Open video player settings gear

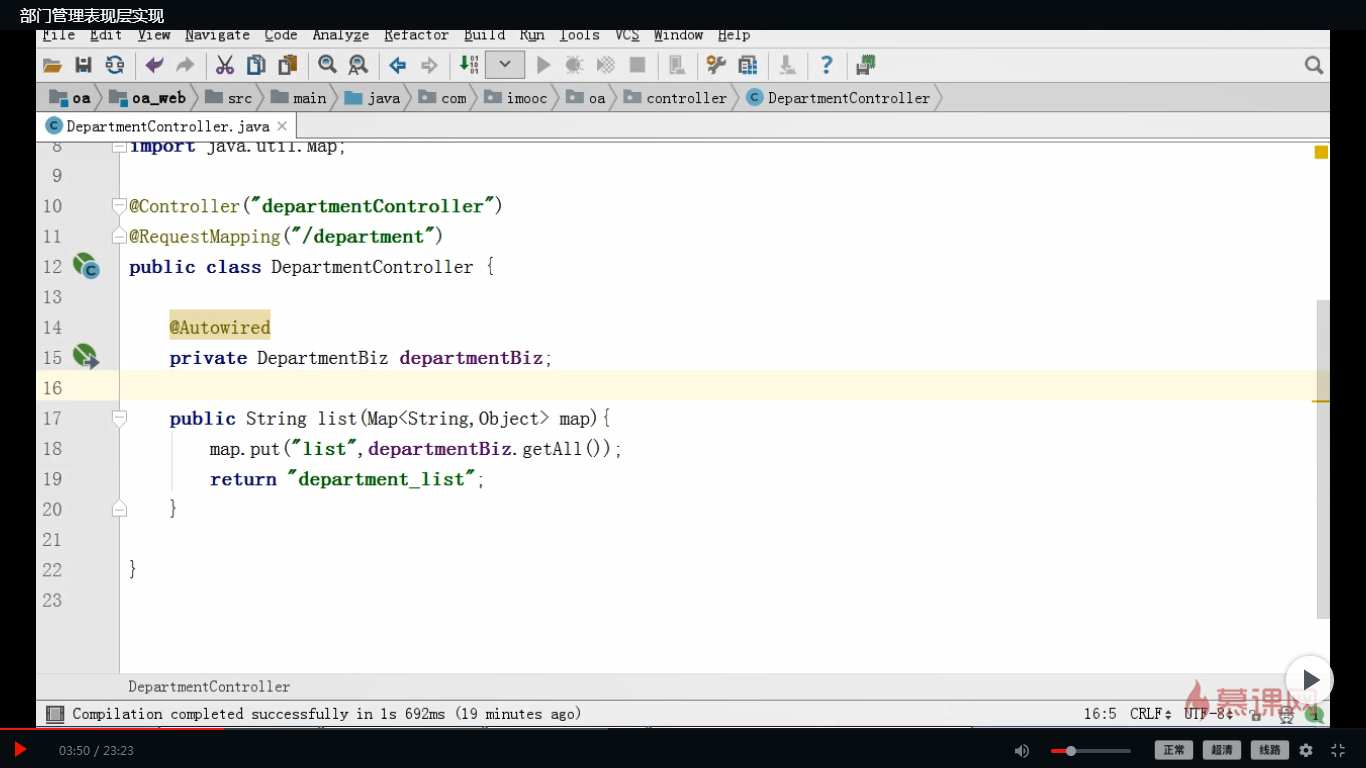point(1306,750)
